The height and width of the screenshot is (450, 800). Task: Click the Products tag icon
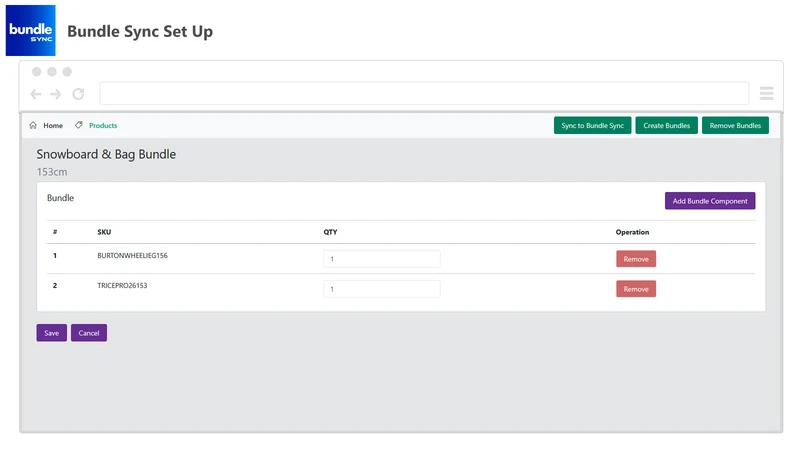[x=79, y=125]
